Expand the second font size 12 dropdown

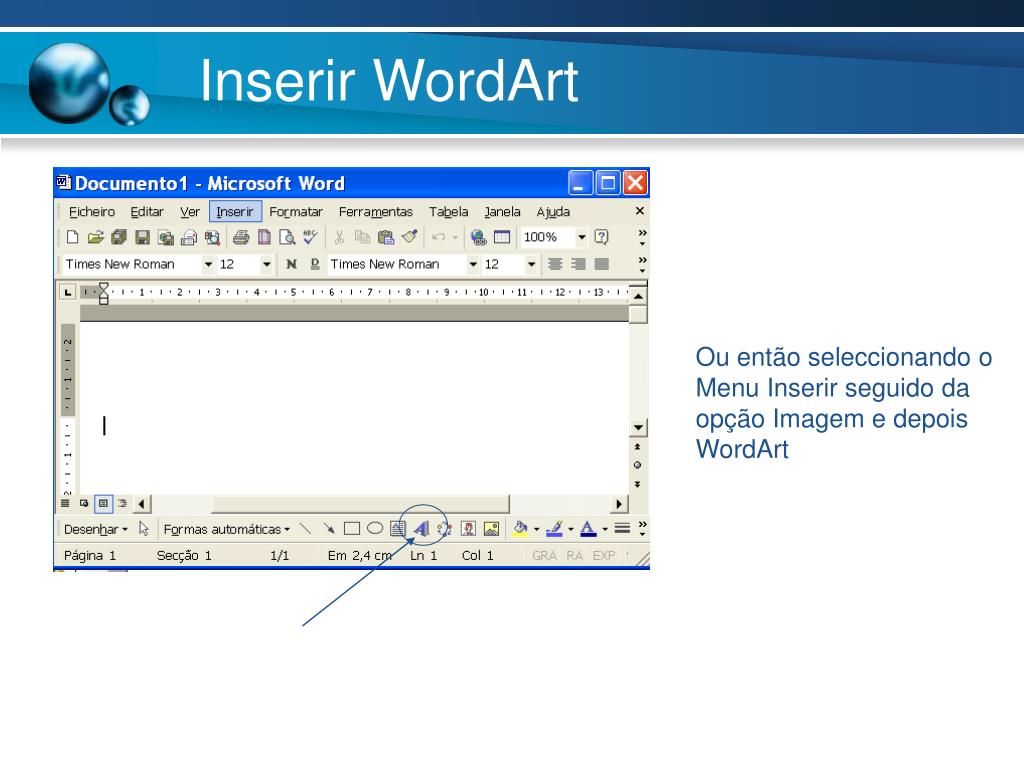pyautogui.click(x=532, y=264)
